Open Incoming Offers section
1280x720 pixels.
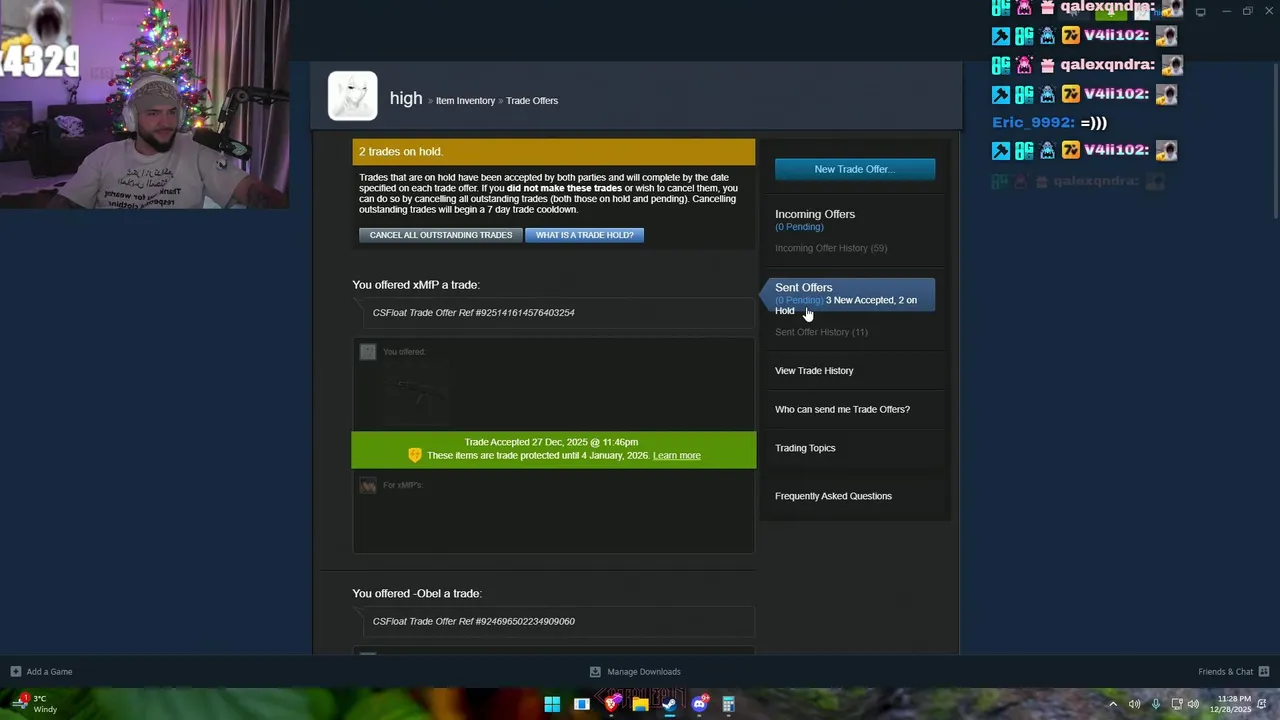point(815,214)
